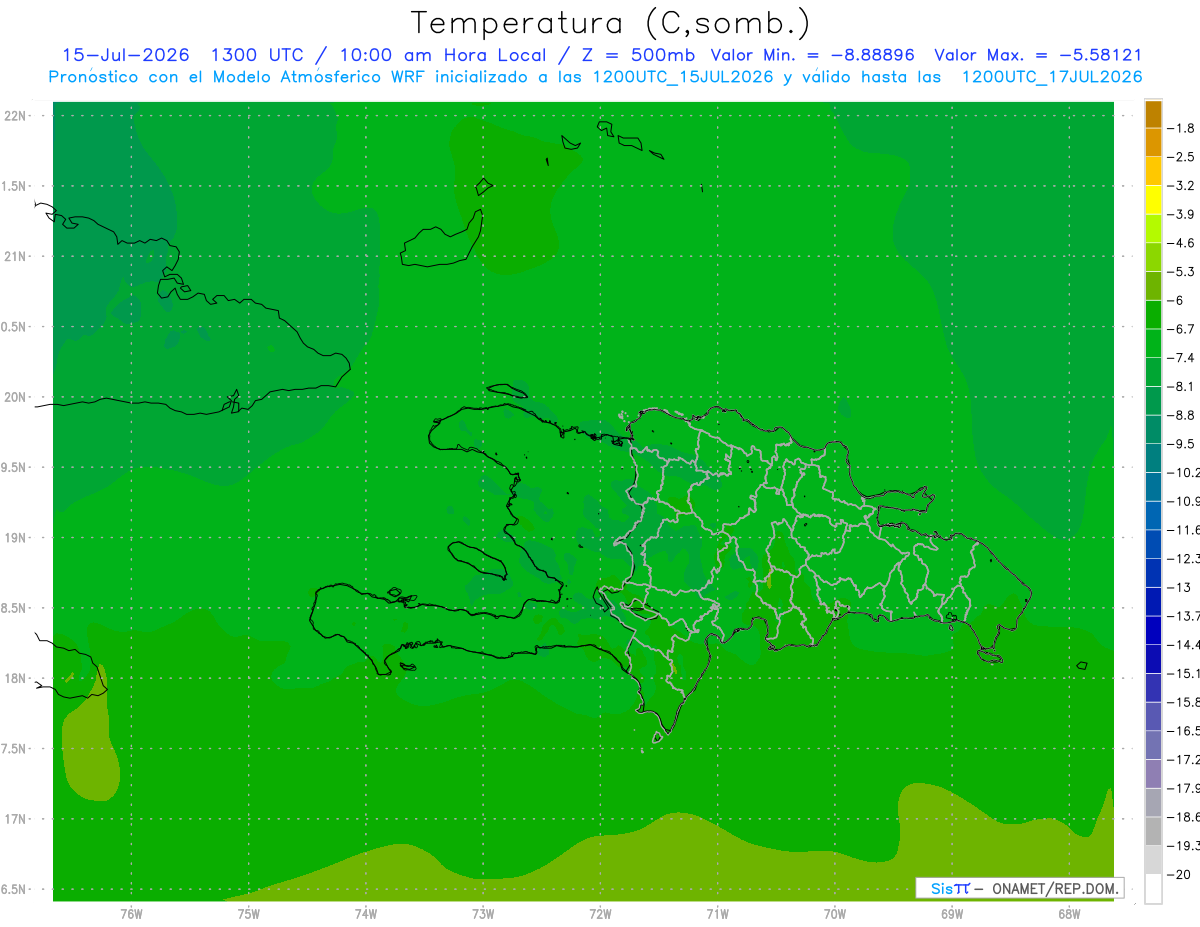The height and width of the screenshot is (927, 1200).
Task: Click the '21N' latitude label
Action: pos(16,257)
